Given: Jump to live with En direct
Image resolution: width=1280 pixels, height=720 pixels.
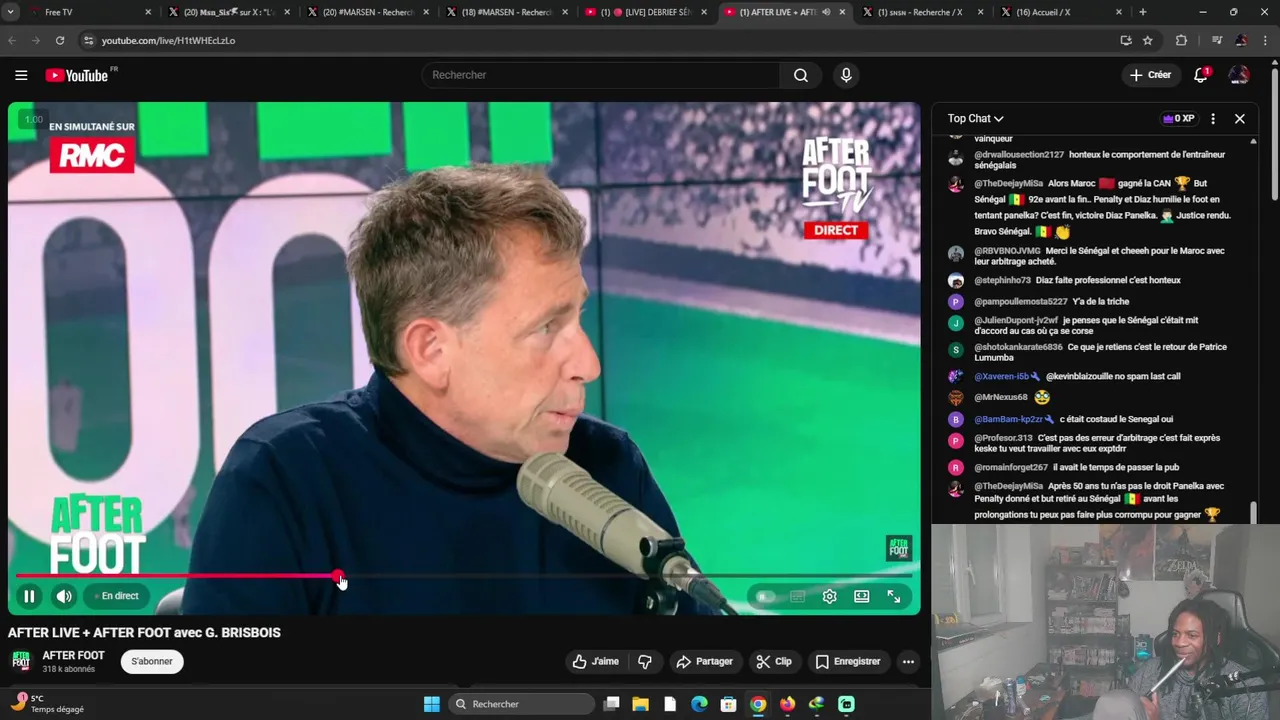Looking at the screenshot, I should (117, 596).
